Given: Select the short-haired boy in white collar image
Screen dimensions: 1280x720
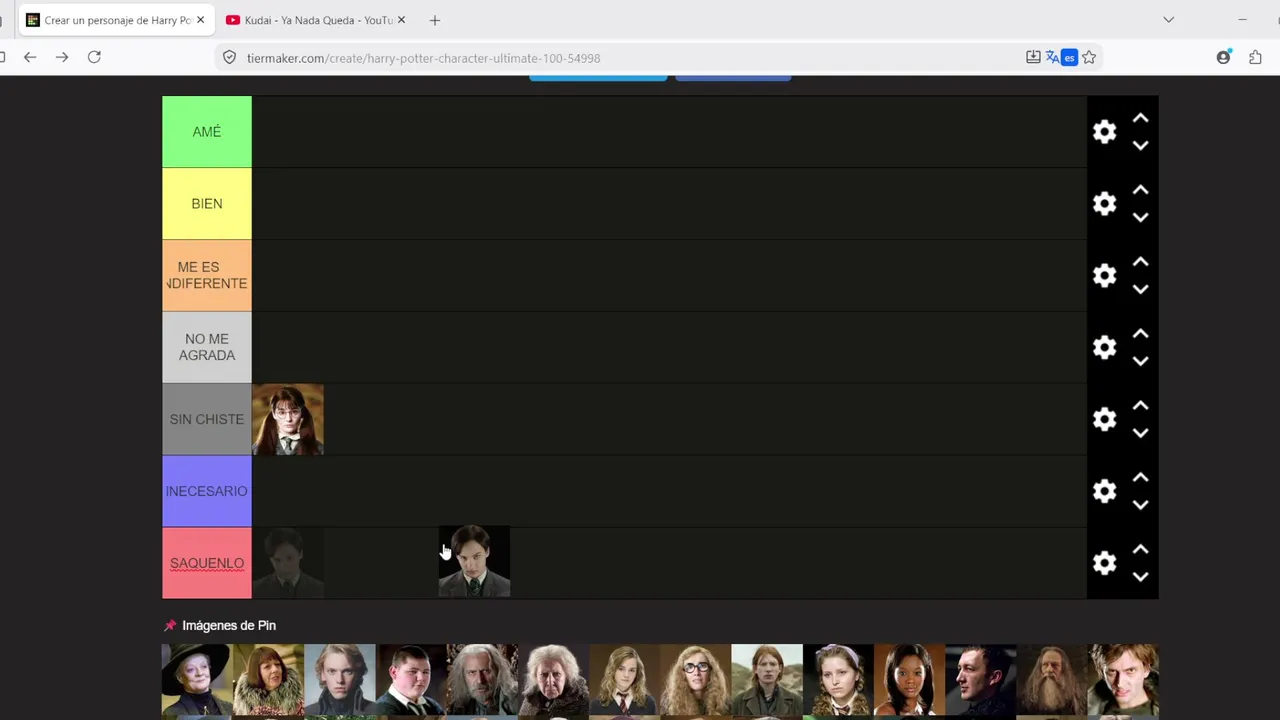Looking at the screenshot, I should tap(410, 681).
